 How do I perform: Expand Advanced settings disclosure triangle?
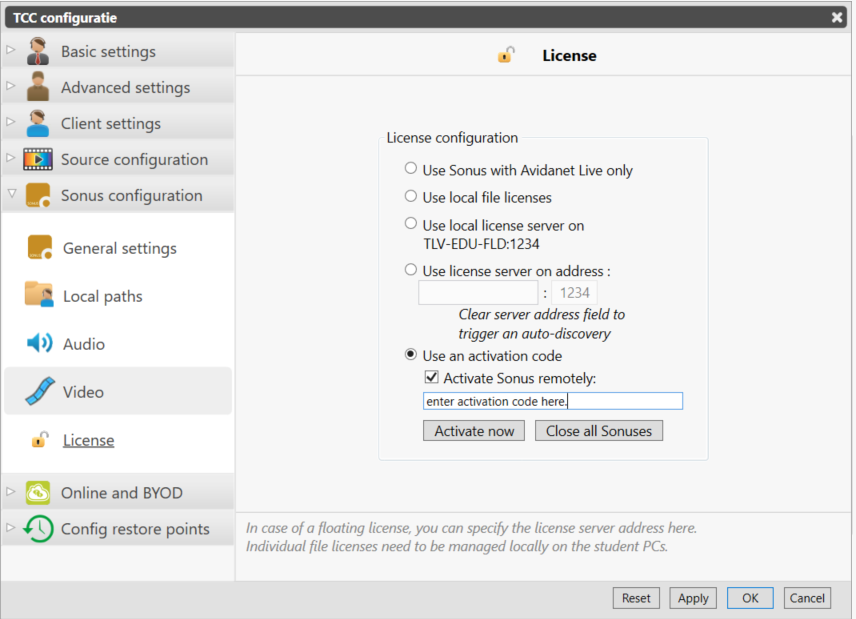10,86
